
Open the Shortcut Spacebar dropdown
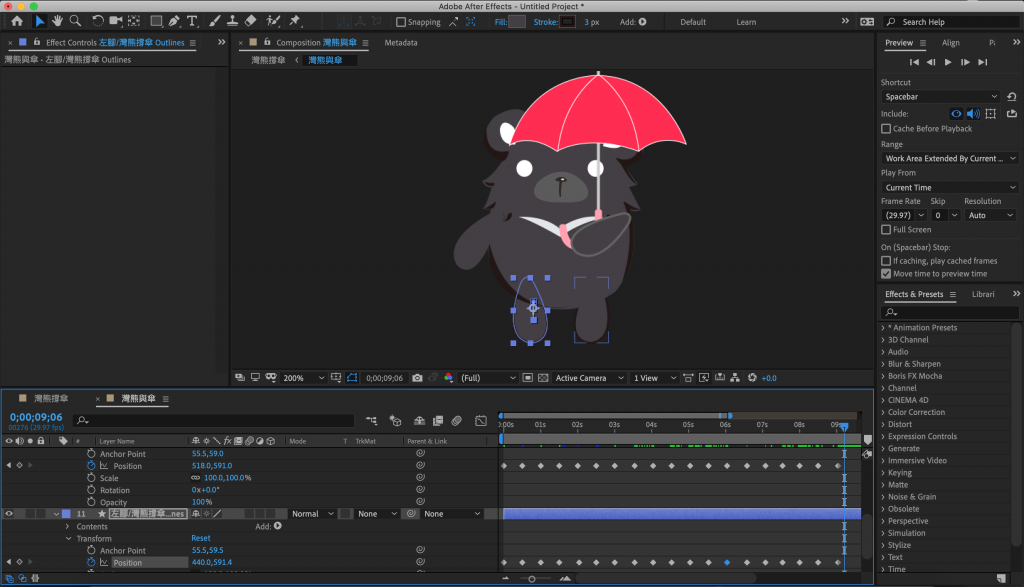(940, 97)
